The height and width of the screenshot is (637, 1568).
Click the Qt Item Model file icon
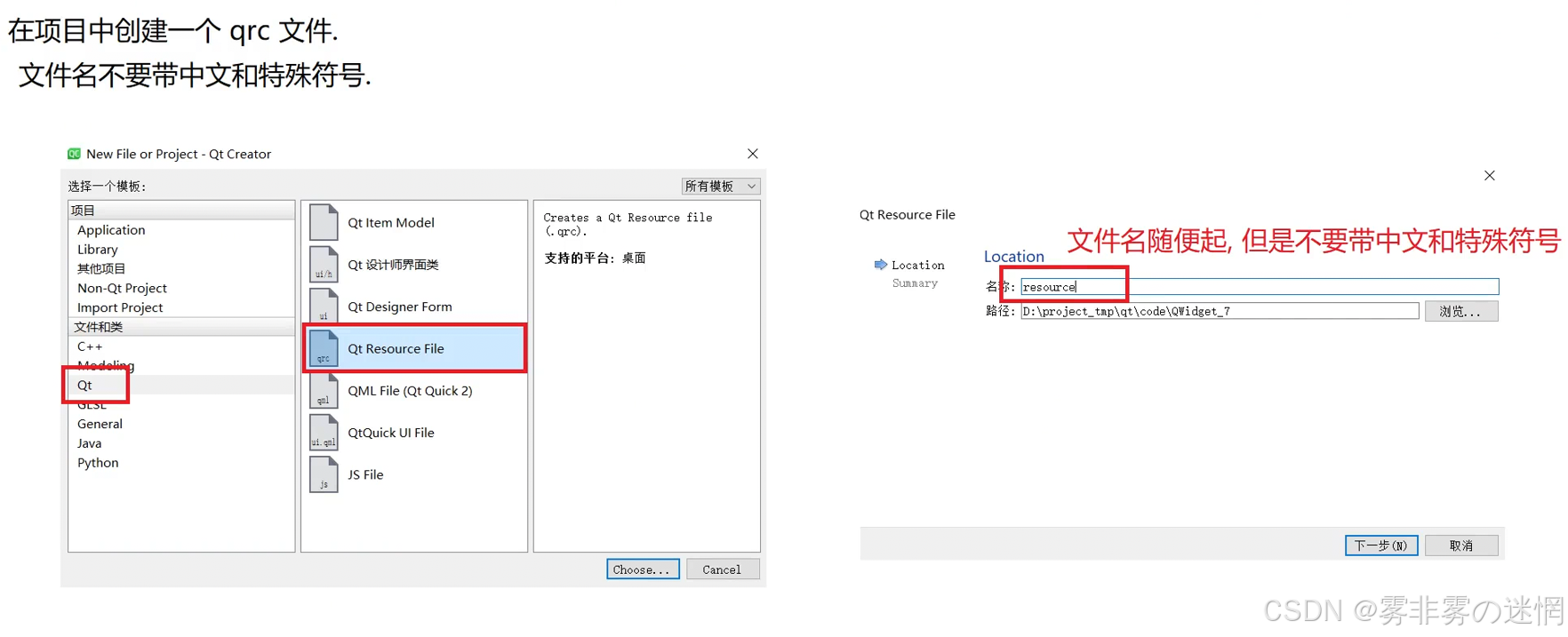pos(324,222)
